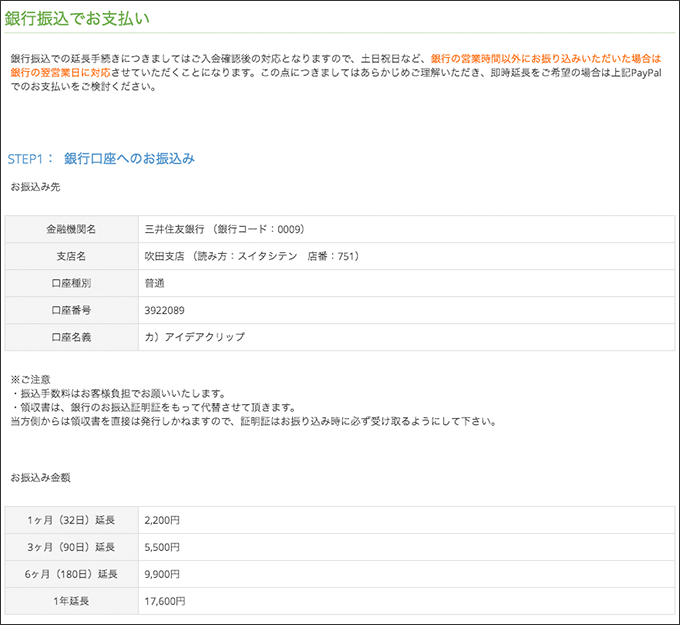
Task: Click the heading 銀行振込でお支払い
Action: (x=77, y=19)
